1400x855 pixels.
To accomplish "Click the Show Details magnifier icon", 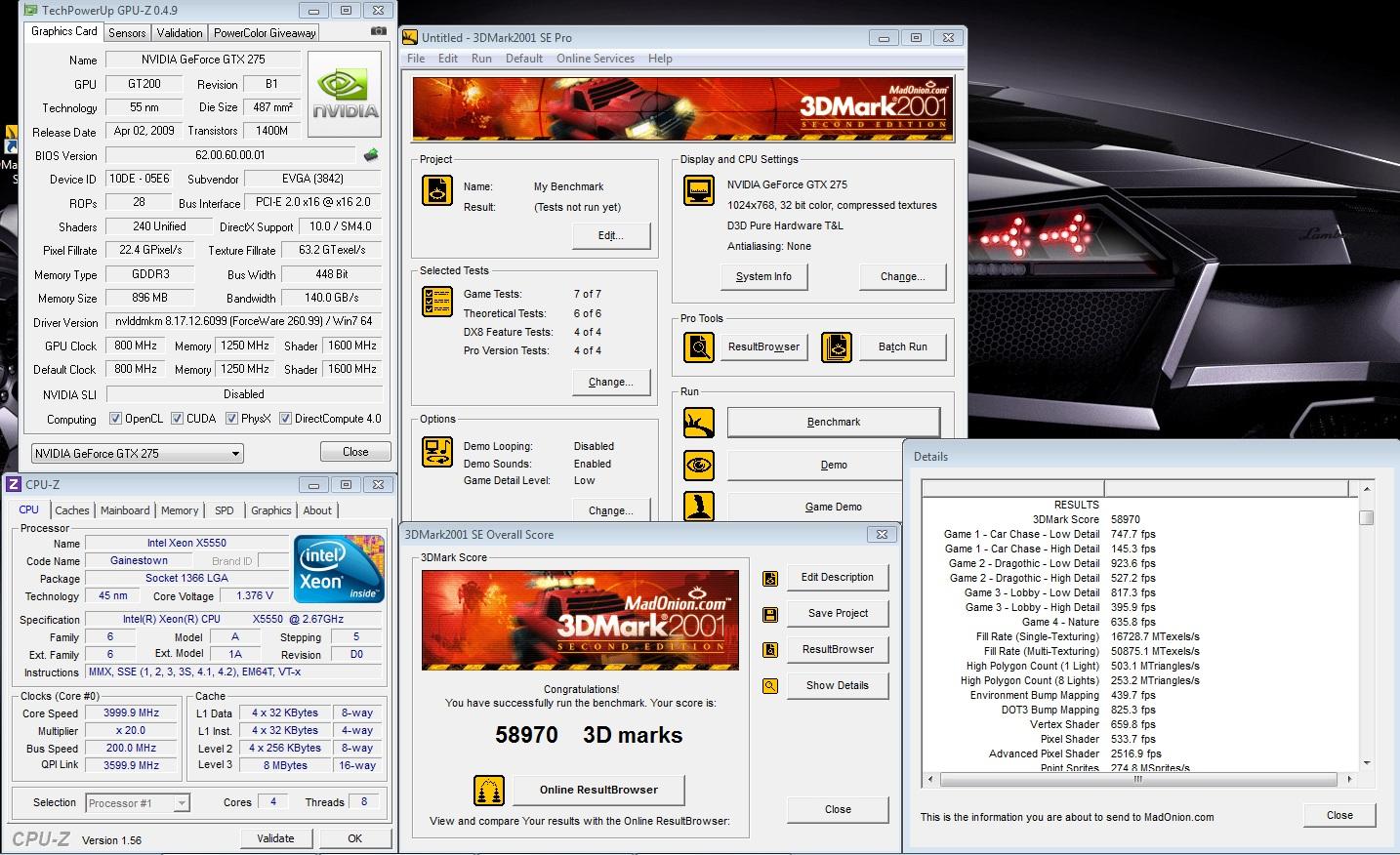I will [770, 686].
